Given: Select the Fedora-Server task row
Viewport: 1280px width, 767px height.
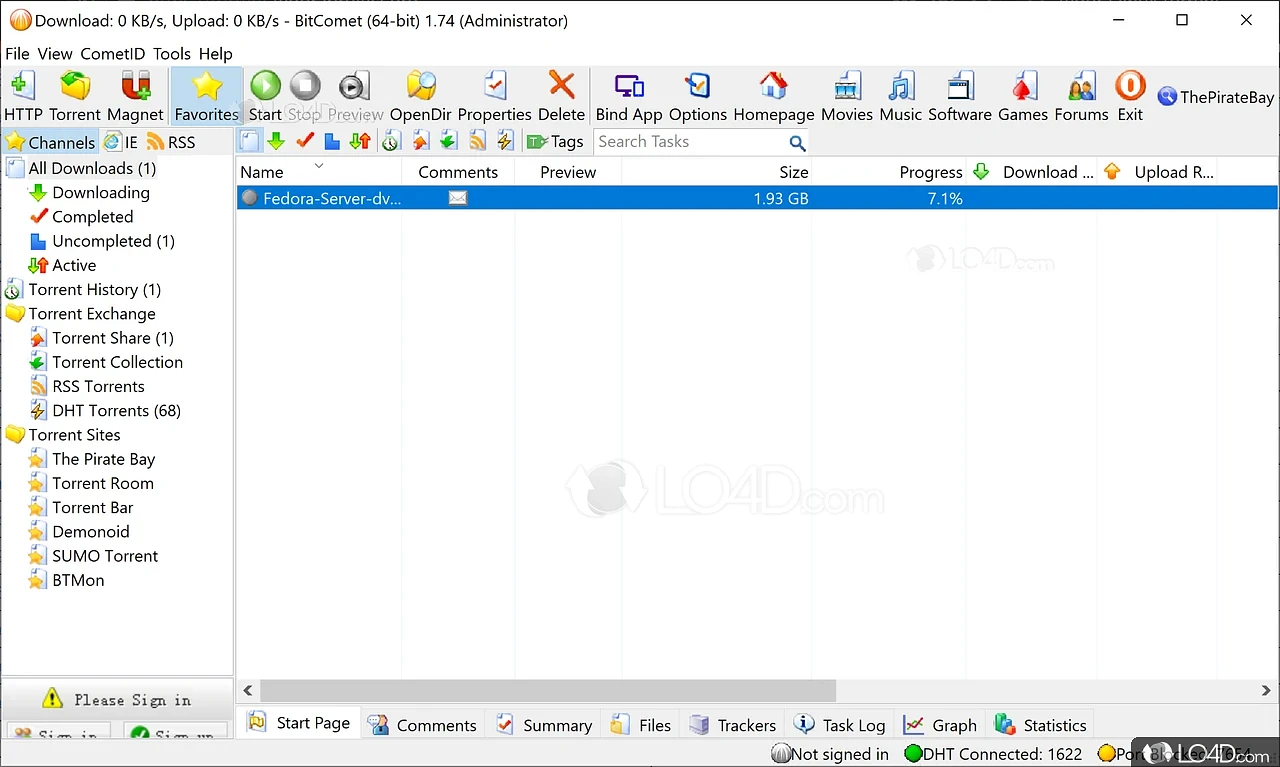Looking at the screenshot, I should (757, 198).
